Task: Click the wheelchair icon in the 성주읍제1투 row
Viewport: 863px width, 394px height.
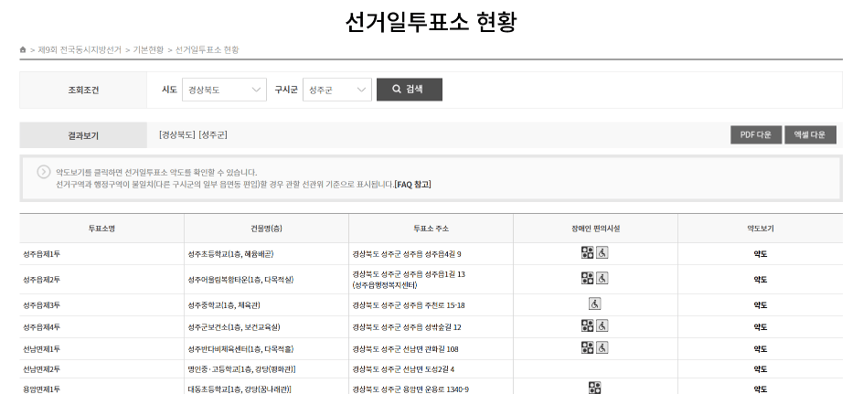Action: pyautogui.click(x=602, y=253)
